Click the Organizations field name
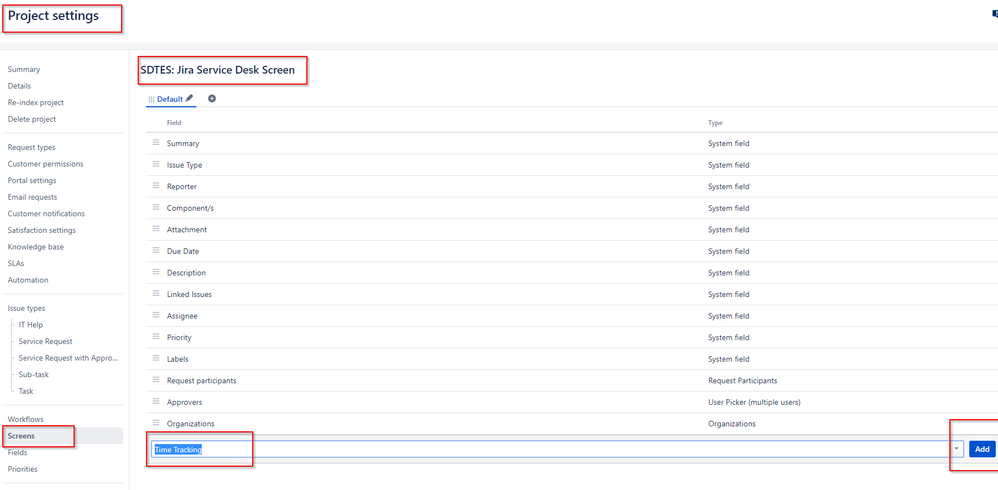 tap(190, 424)
